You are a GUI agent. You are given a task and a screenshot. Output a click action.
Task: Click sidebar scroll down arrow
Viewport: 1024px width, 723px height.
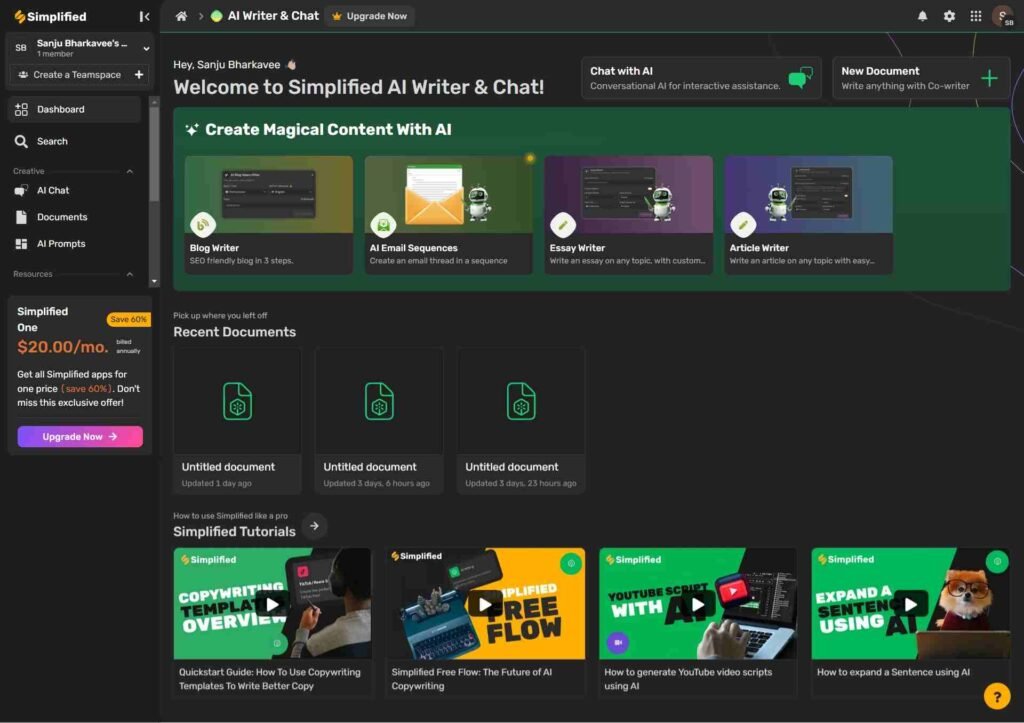tap(154, 281)
